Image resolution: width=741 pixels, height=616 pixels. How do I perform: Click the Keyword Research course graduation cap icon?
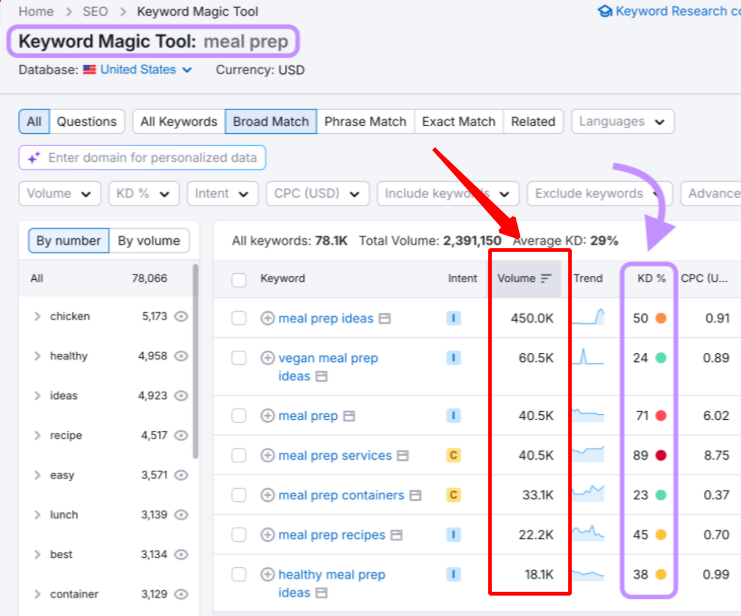605,11
